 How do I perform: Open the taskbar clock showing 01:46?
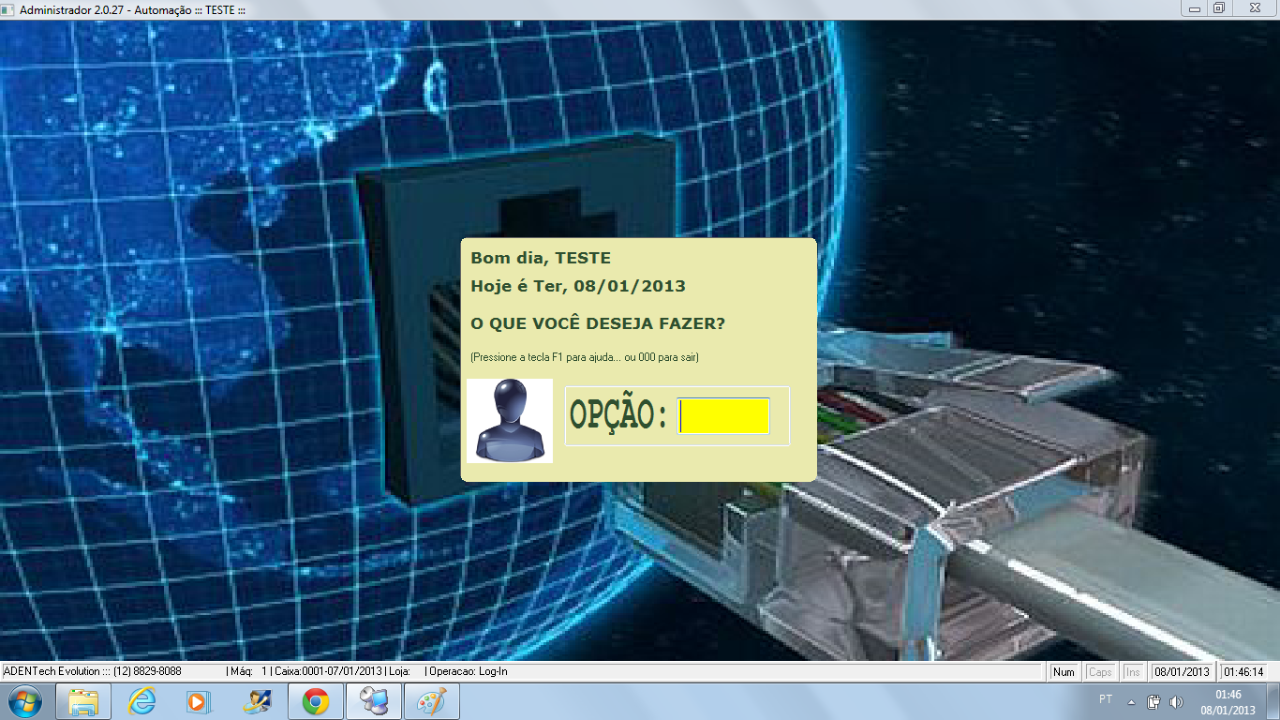coord(1228,702)
